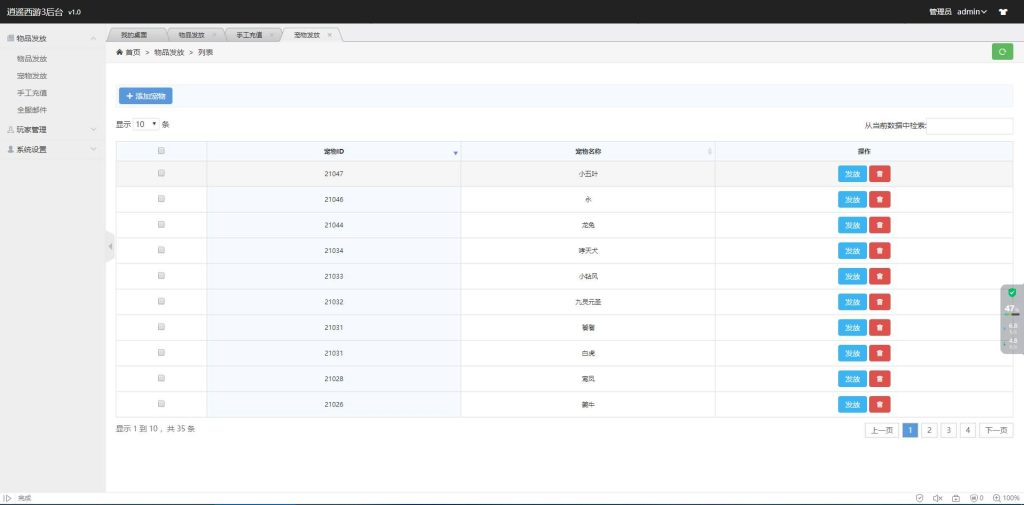Image resolution: width=1024 pixels, height=505 pixels.
Task: Collapse the sidebar with the left arrow handle
Action: pos(110,246)
